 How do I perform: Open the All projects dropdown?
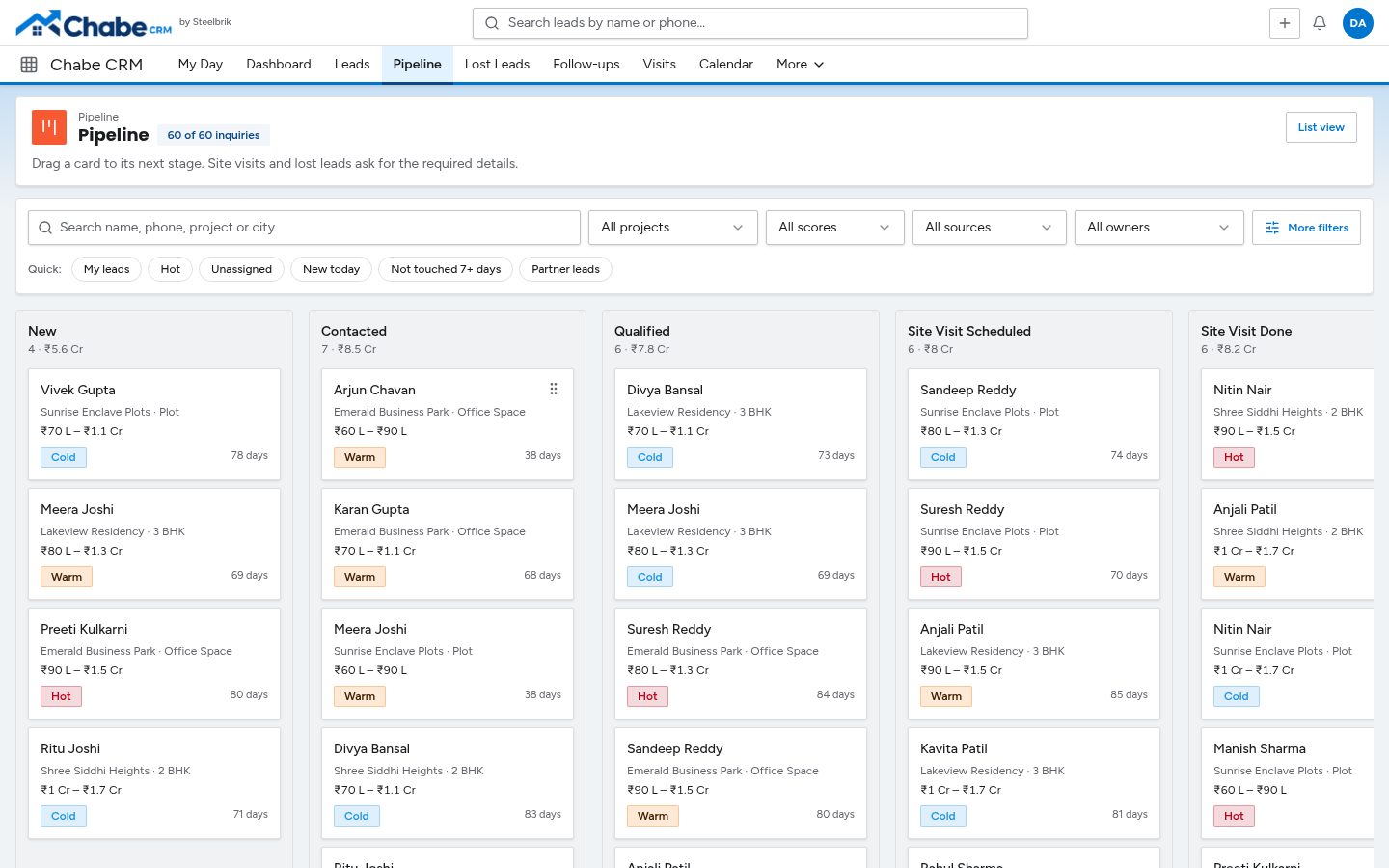coord(673,228)
